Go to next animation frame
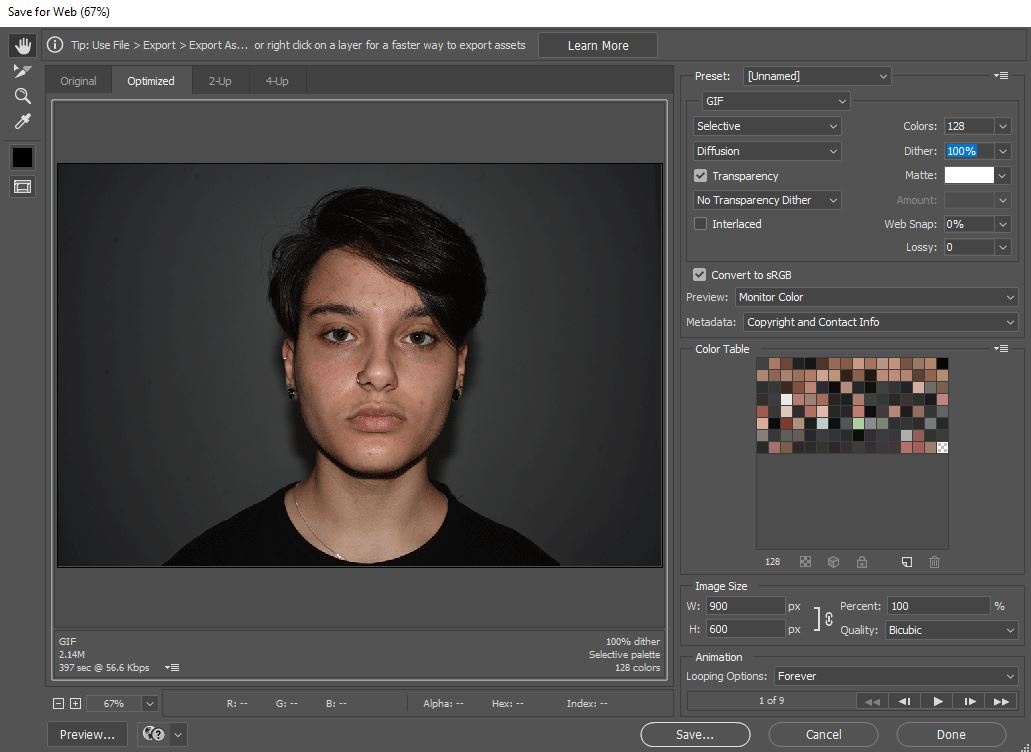Screen dimensions: 1031x752 970,701
